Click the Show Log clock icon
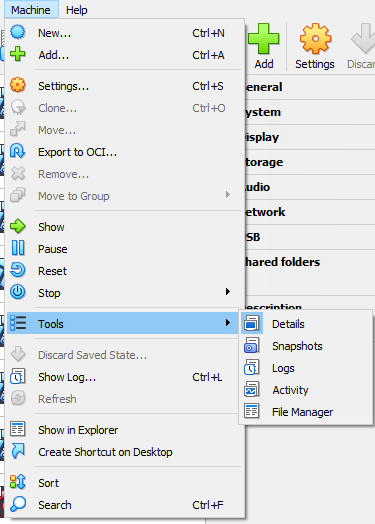Screen dimensions: 375x524 [18, 377]
